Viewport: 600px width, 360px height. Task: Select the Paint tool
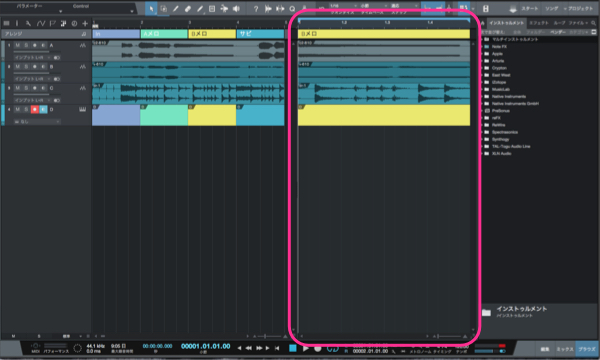(x=200, y=8)
